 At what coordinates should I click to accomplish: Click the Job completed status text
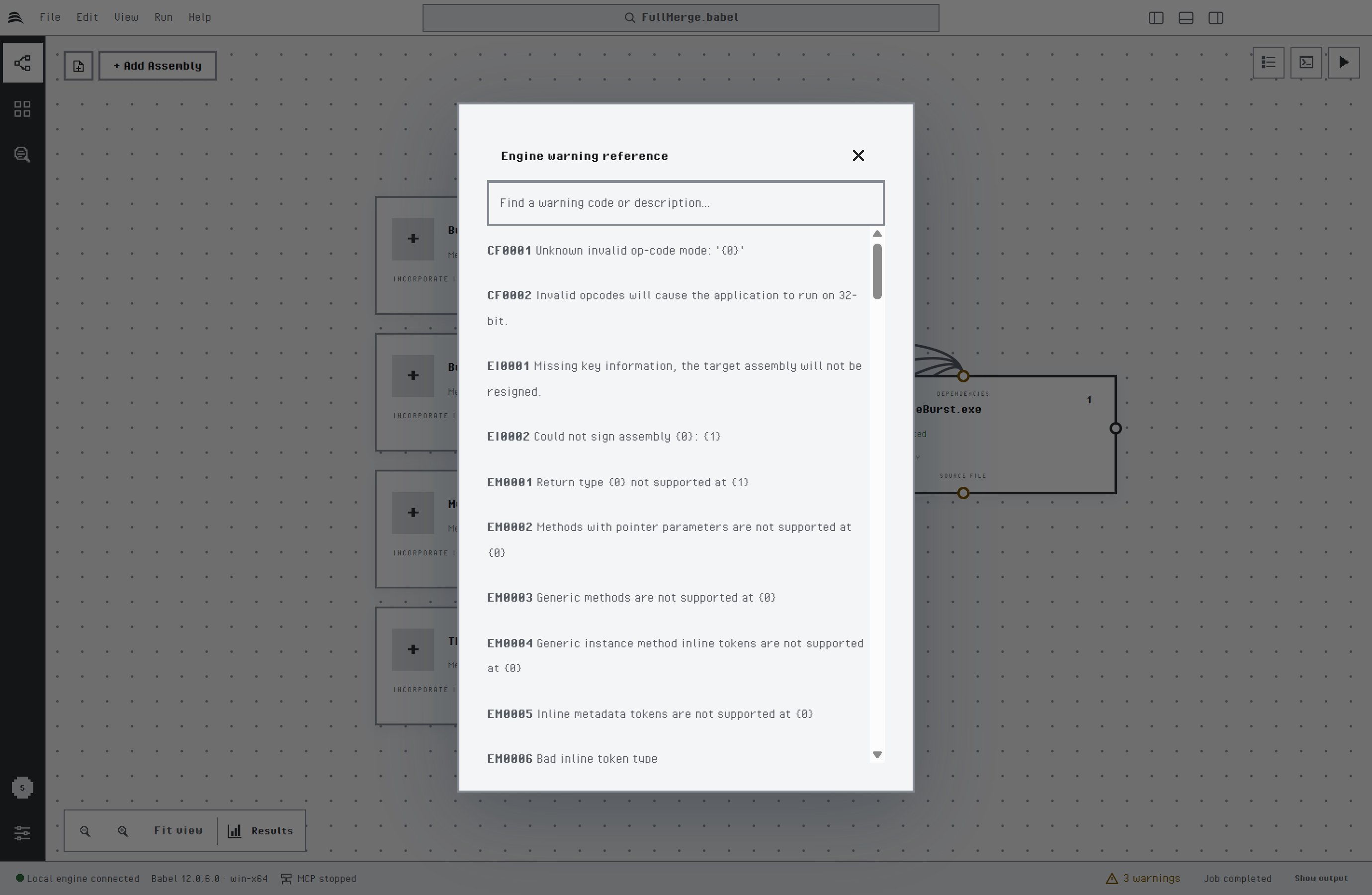(x=1237, y=878)
